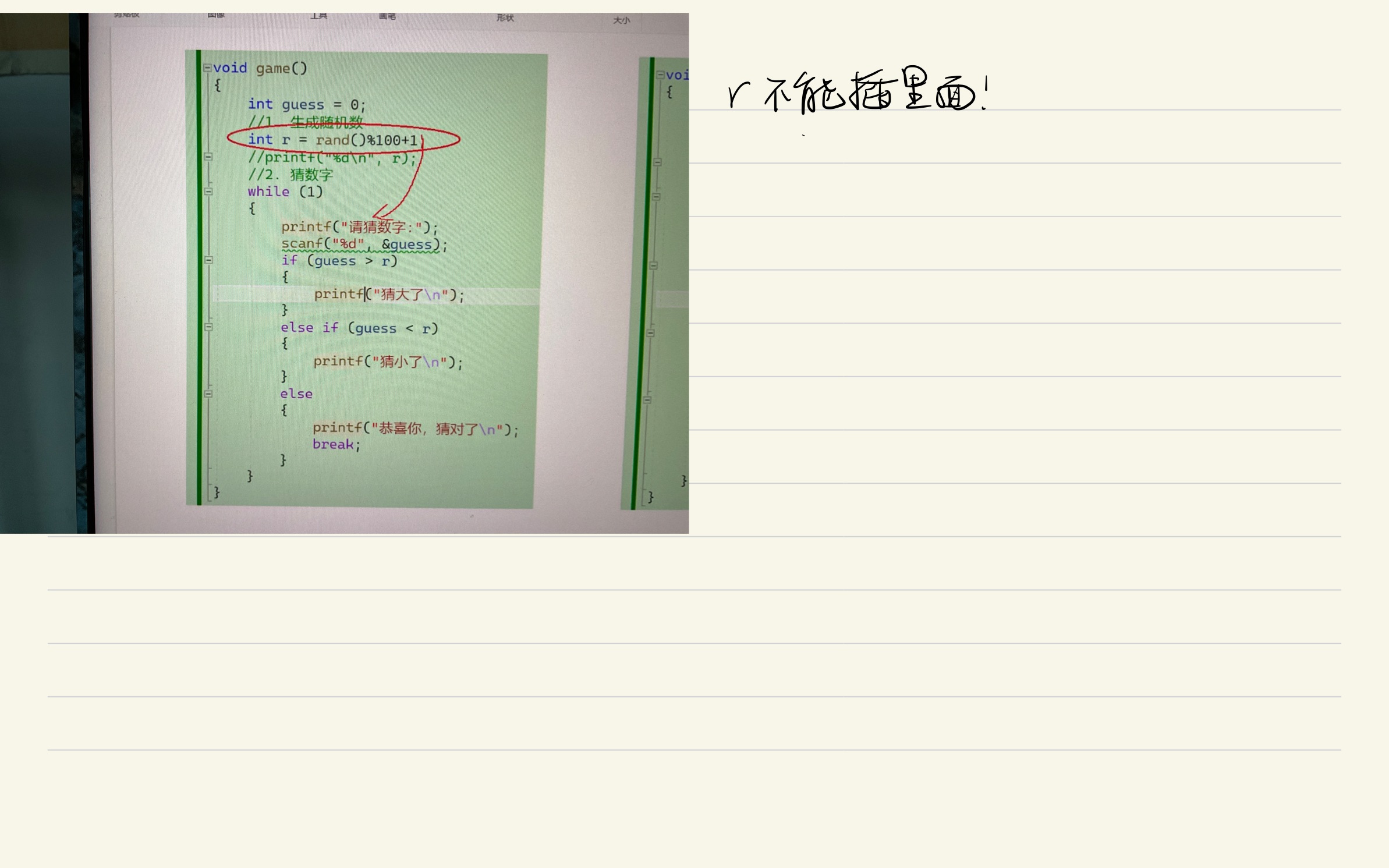Image resolution: width=1389 pixels, height=868 pixels.
Task: Collapse the void game() function fold marker
Action: [207, 68]
